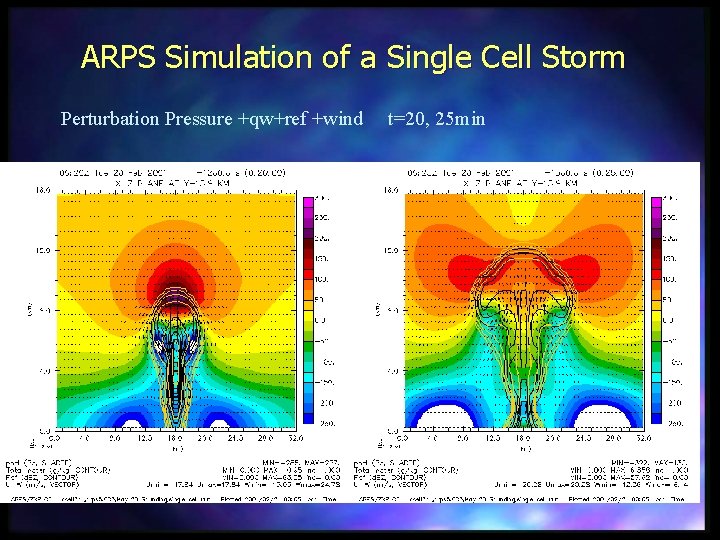Click the left plot's footer file path line
720x540 pixels.
click(173, 499)
